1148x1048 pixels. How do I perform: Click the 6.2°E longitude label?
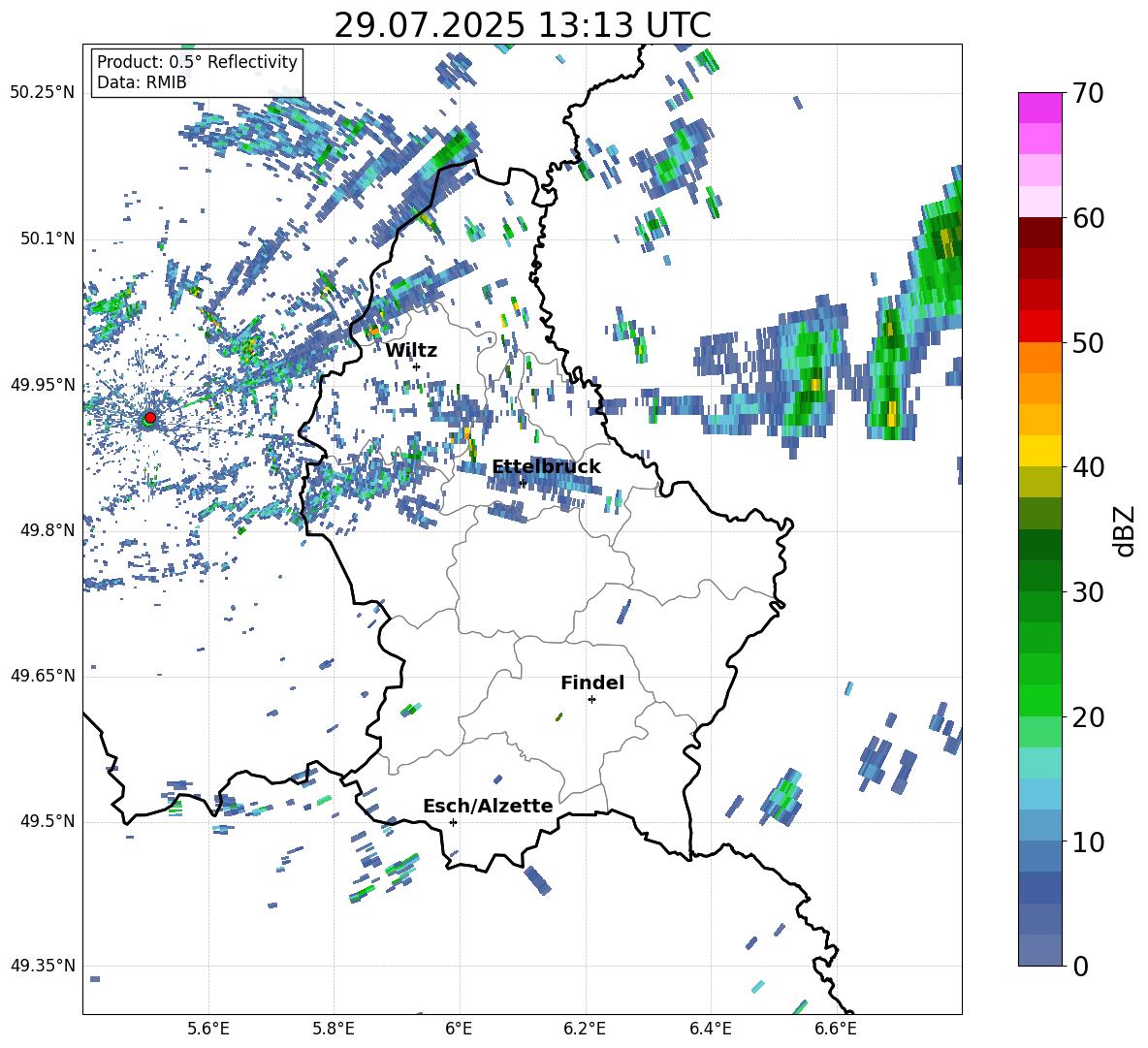[x=585, y=1029]
